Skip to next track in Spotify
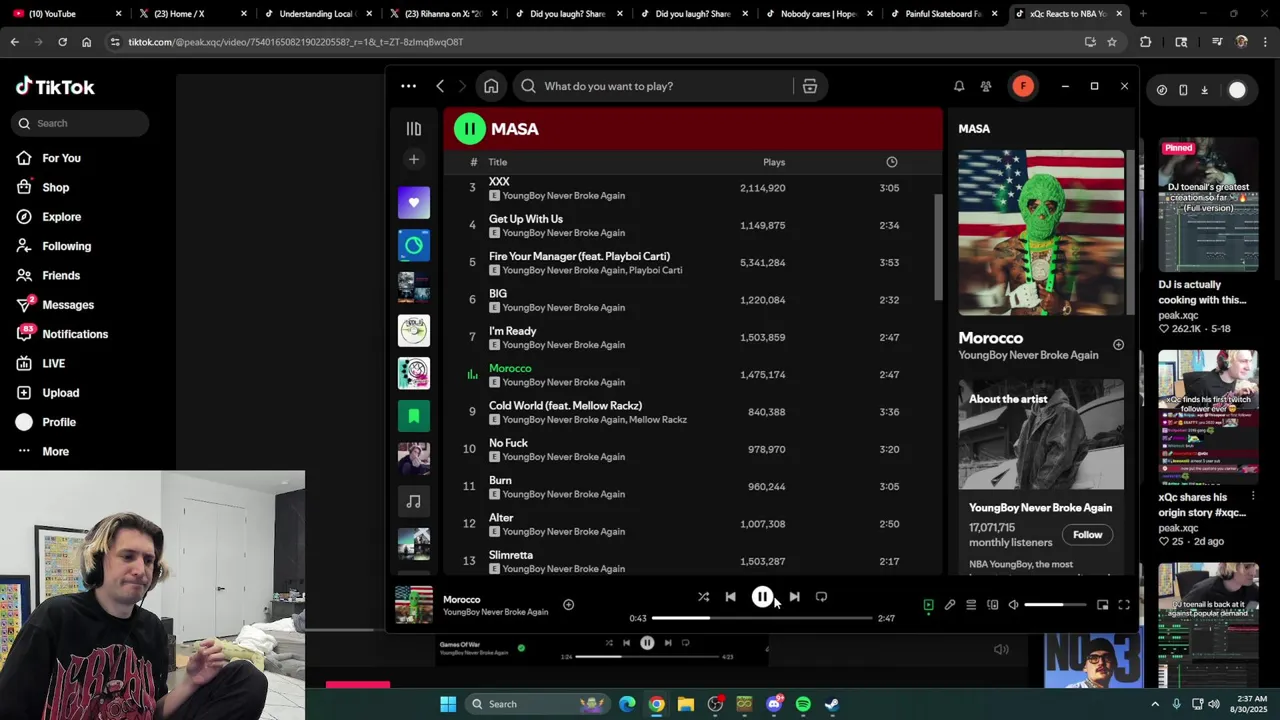 point(794,597)
